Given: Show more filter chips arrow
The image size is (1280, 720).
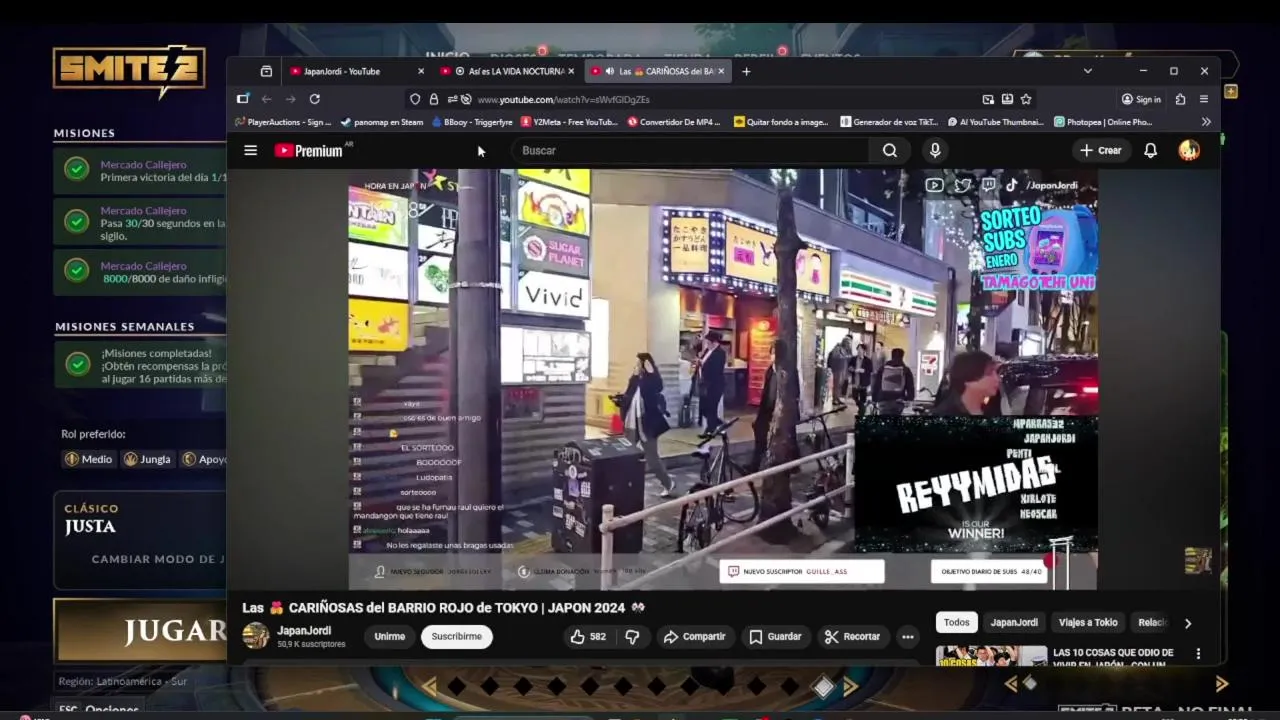Looking at the screenshot, I should click(x=1188, y=623).
